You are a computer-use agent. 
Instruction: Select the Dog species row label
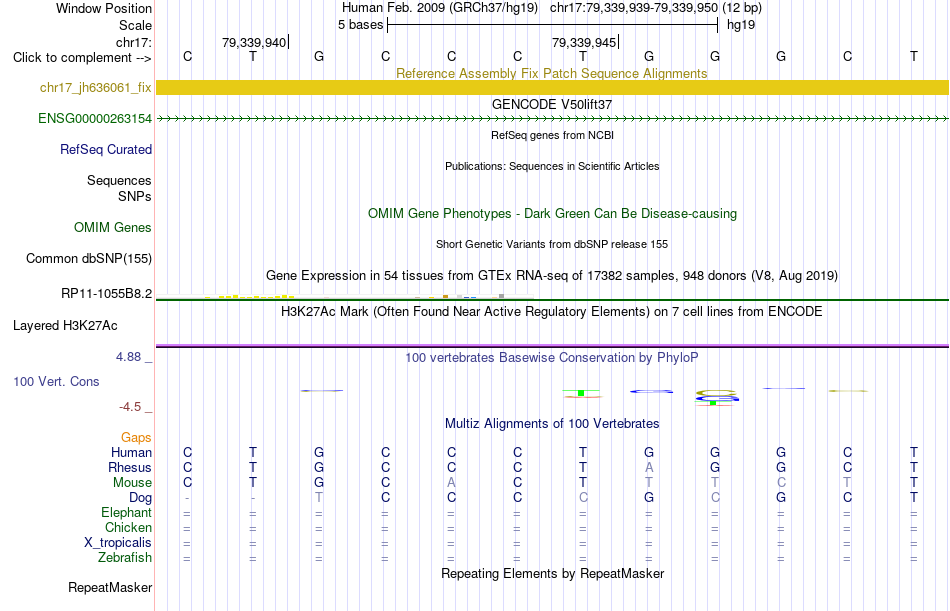pos(141,498)
